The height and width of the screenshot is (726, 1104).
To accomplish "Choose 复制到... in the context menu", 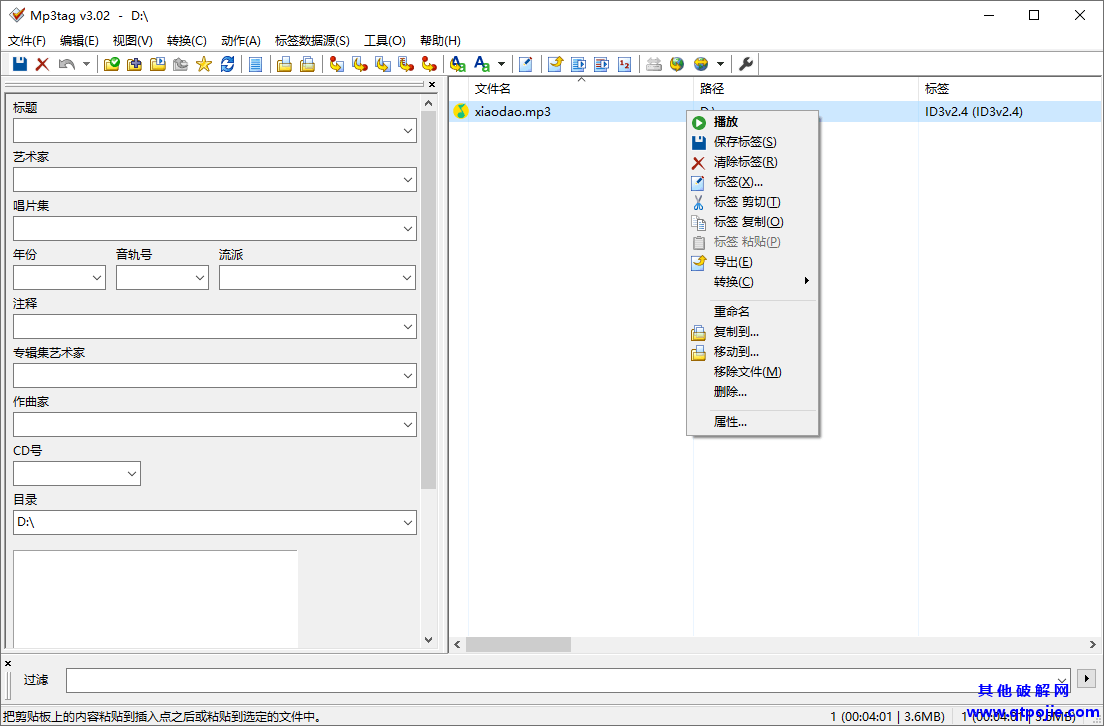I will [752, 332].
